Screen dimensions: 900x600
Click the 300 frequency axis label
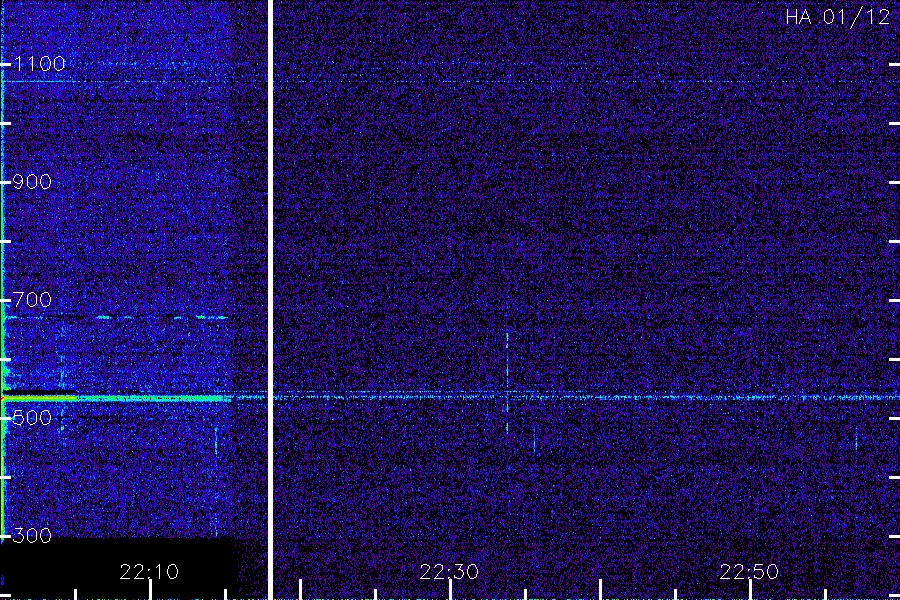point(32,536)
